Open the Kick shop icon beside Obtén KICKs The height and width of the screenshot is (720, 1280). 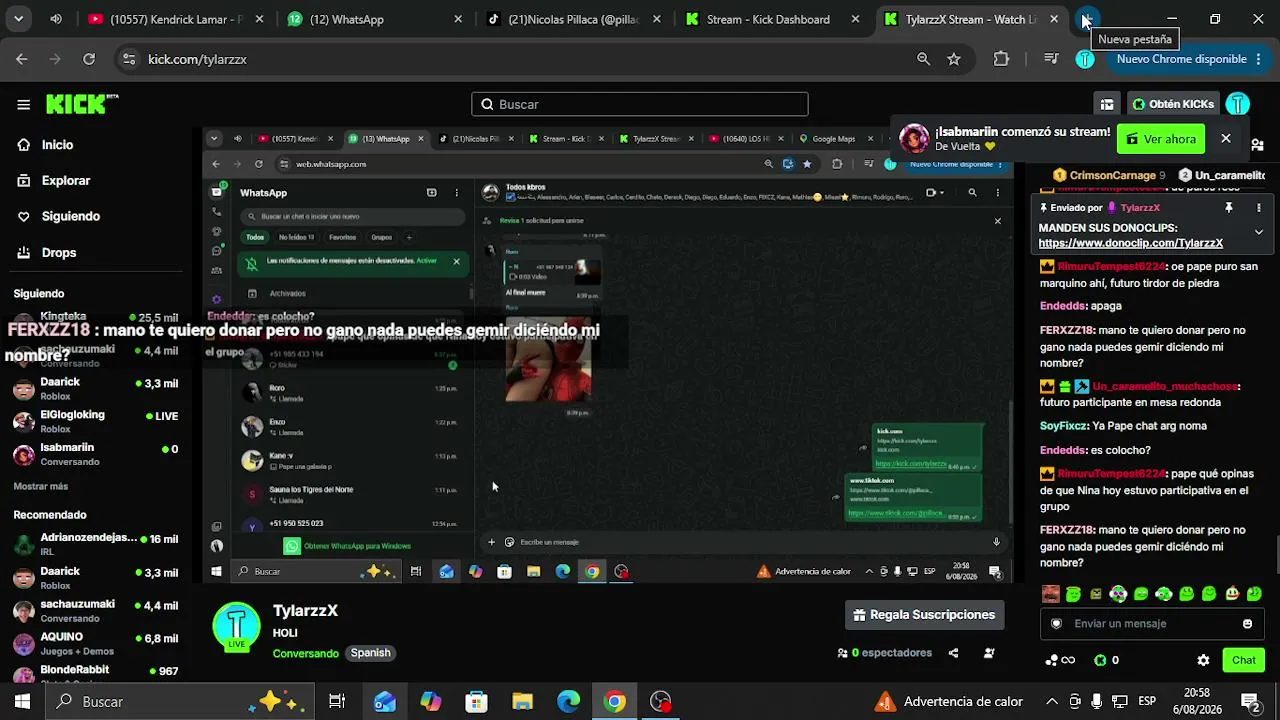(x=1107, y=104)
